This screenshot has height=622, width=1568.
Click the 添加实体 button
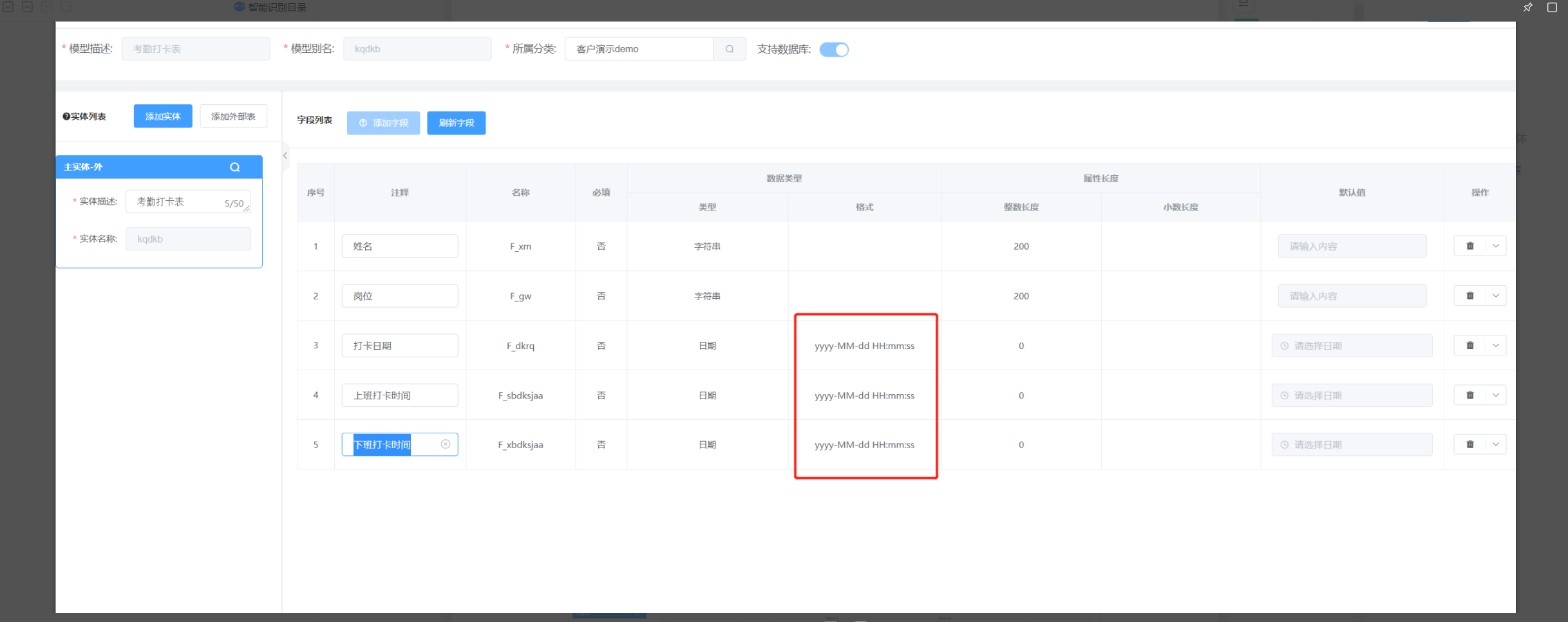[x=163, y=117]
